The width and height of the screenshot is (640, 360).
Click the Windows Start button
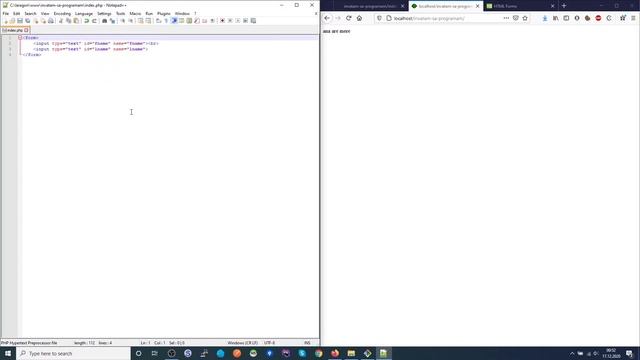(x=8, y=353)
